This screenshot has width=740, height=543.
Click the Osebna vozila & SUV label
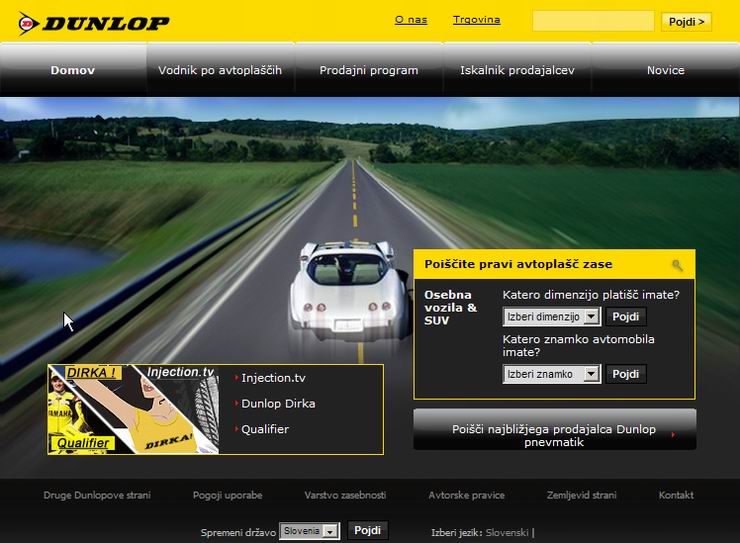pos(451,308)
